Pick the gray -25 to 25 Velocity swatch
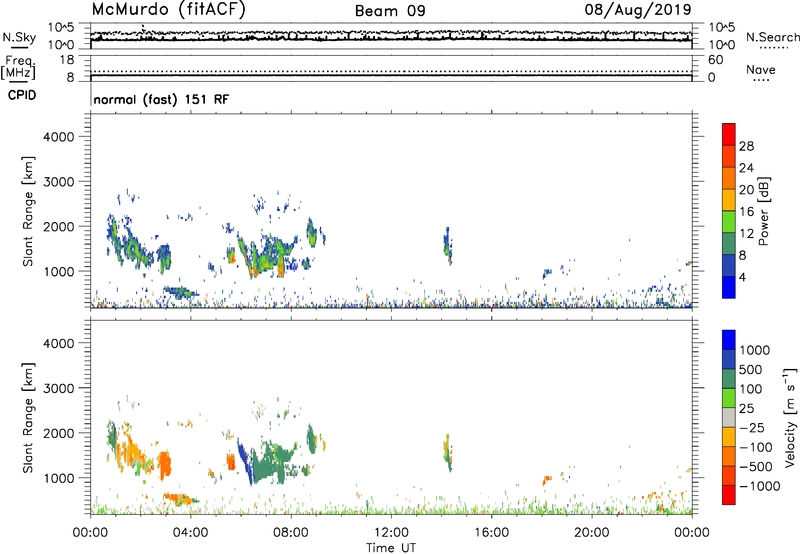 729,417
